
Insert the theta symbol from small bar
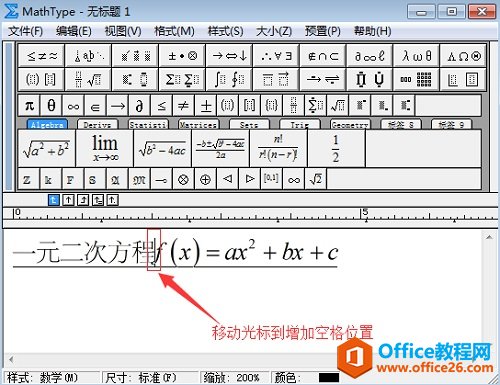click(51, 106)
